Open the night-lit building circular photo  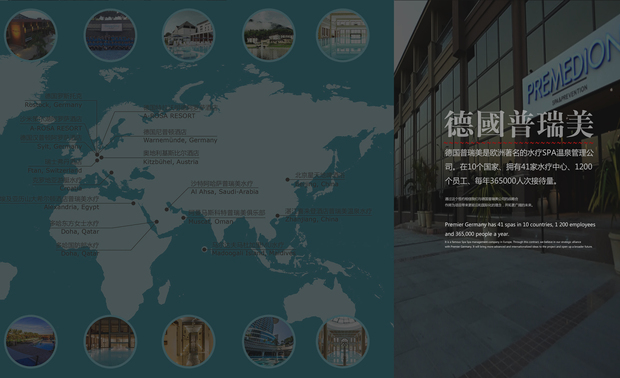pyautogui.click(x=30, y=35)
